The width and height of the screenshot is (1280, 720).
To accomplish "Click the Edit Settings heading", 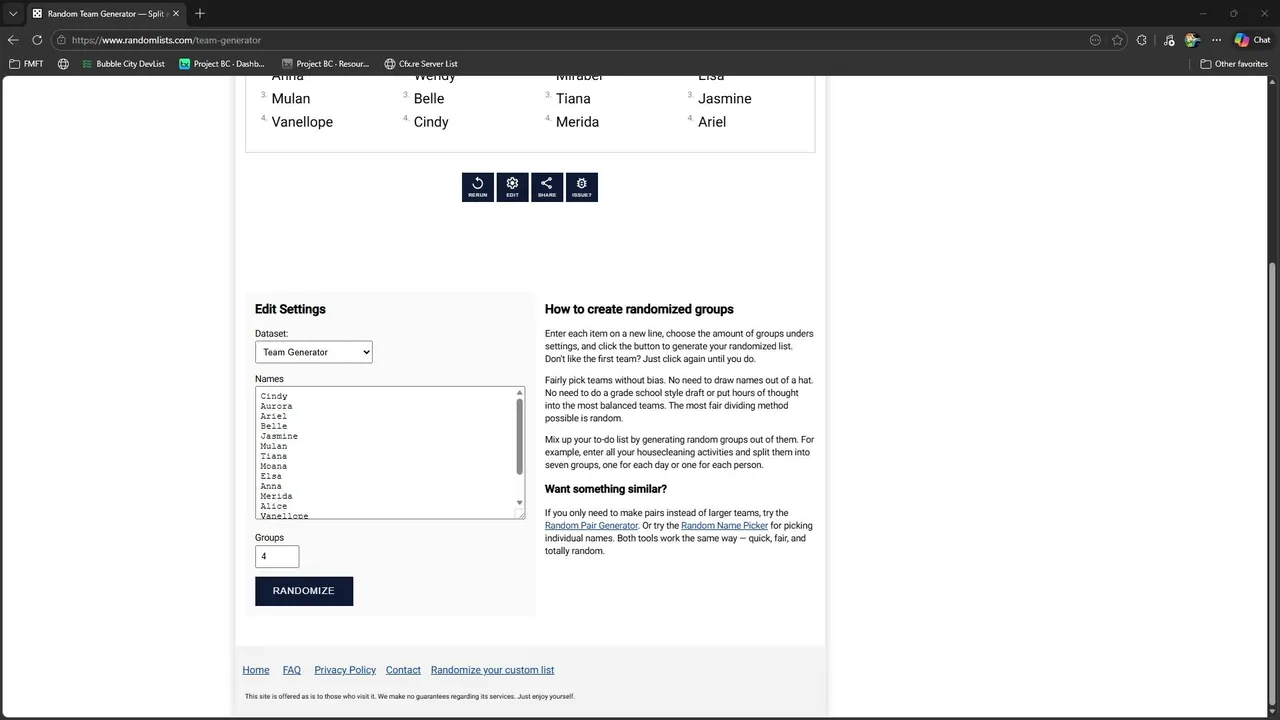I will (290, 309).
